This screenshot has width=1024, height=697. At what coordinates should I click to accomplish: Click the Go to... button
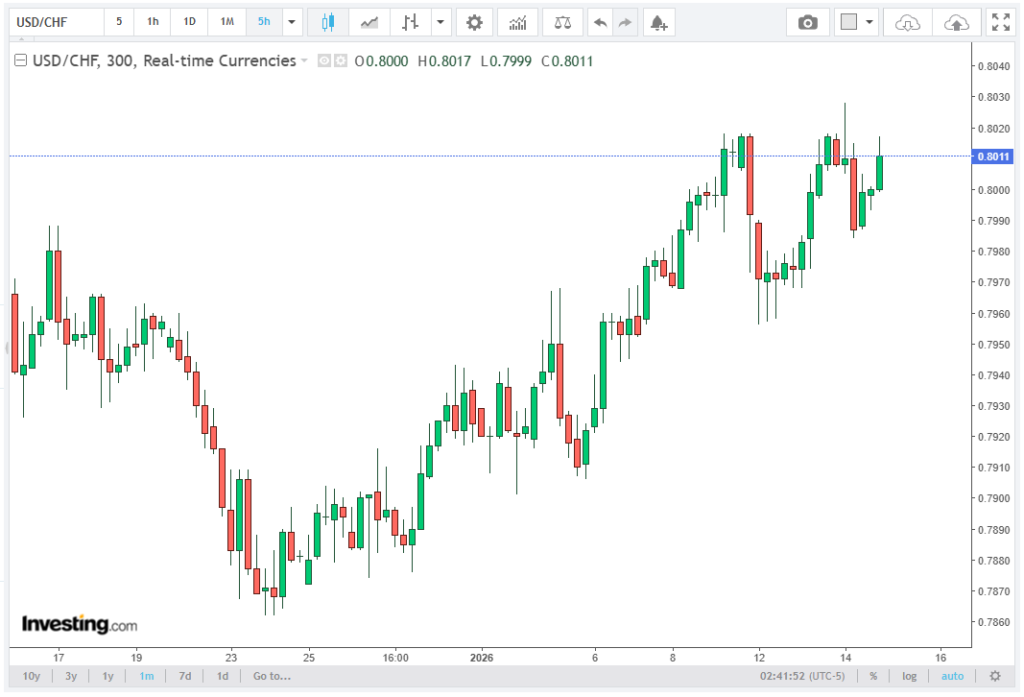pyautogui.click(x=271, y=676)
